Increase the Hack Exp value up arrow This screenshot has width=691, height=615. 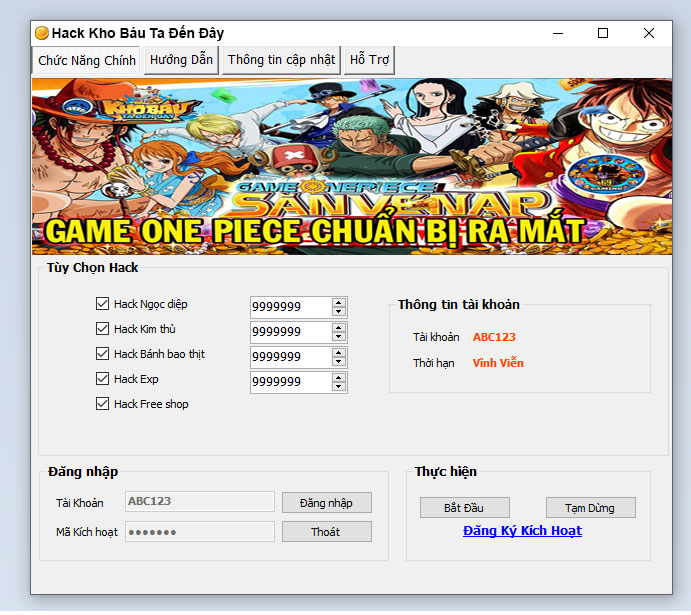[338, 378]
